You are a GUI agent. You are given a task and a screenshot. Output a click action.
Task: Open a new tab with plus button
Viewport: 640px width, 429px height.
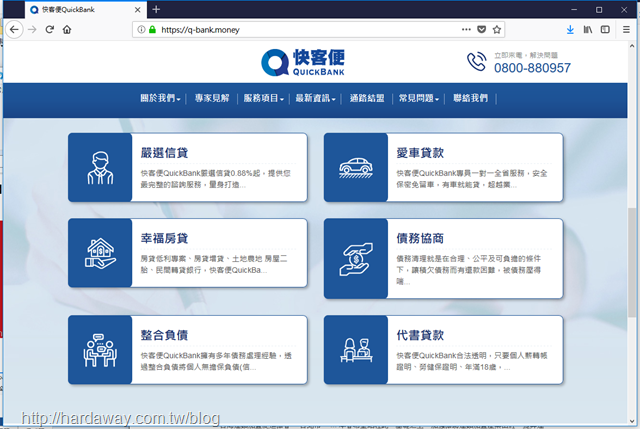click(156, 9)
